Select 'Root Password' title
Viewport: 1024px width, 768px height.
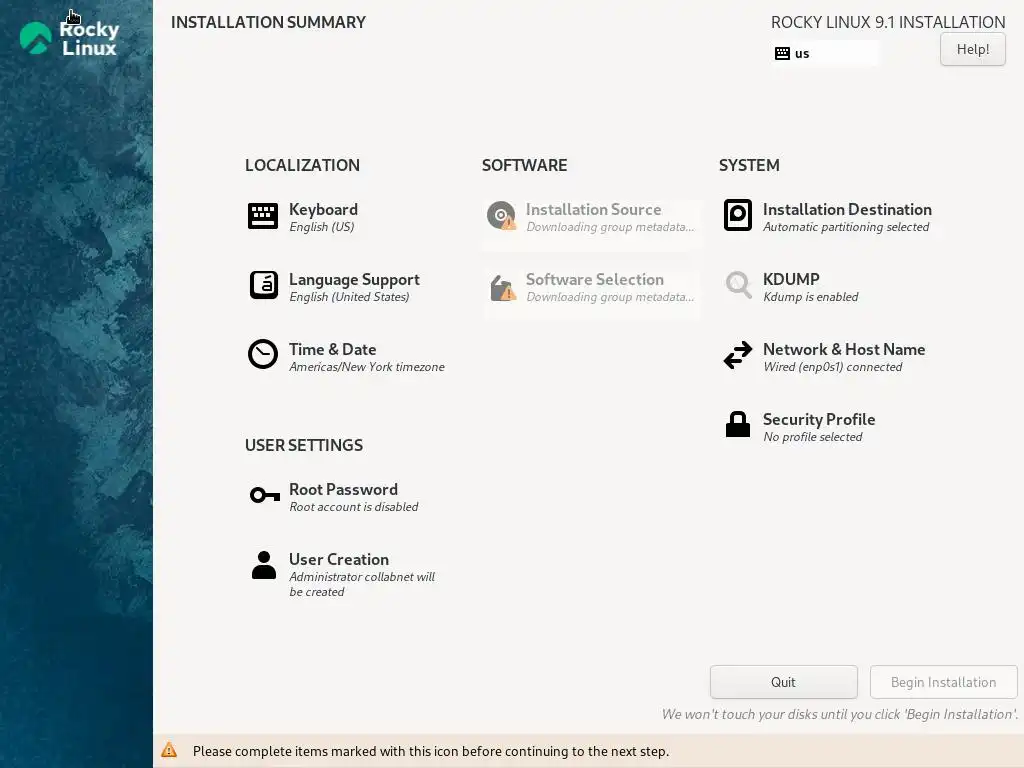(344, 489)
